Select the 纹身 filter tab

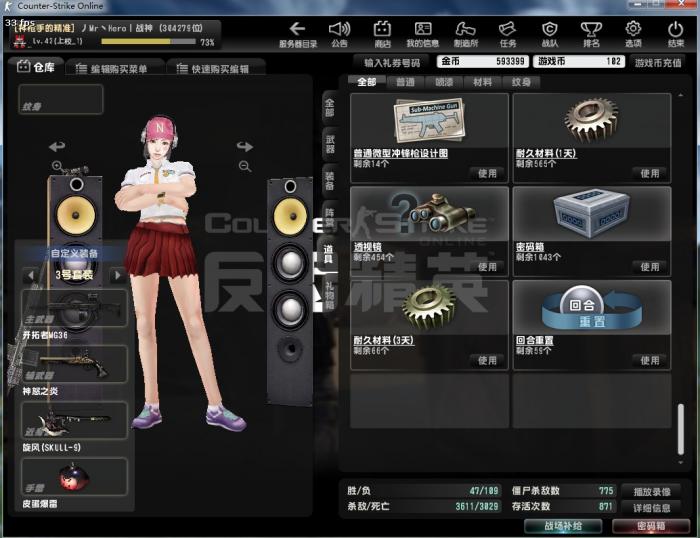[x=521, y=82]
